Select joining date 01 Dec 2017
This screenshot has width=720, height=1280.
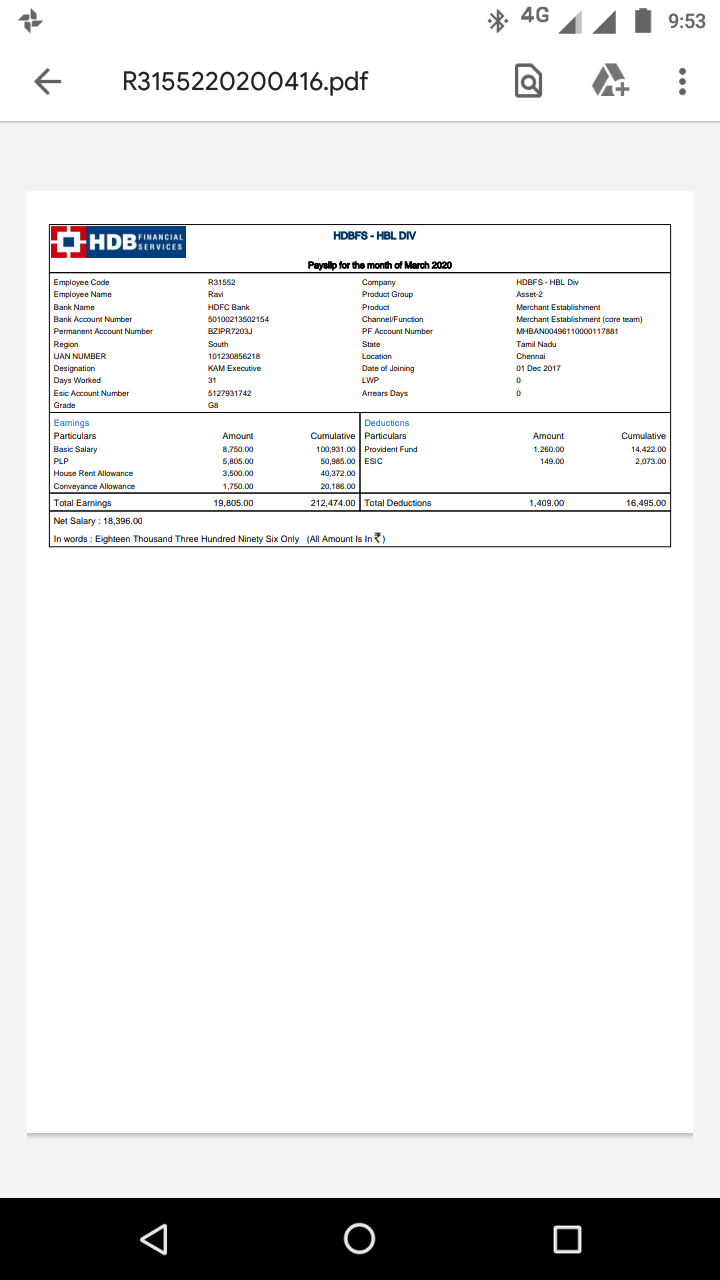click(x=538, y=368)
